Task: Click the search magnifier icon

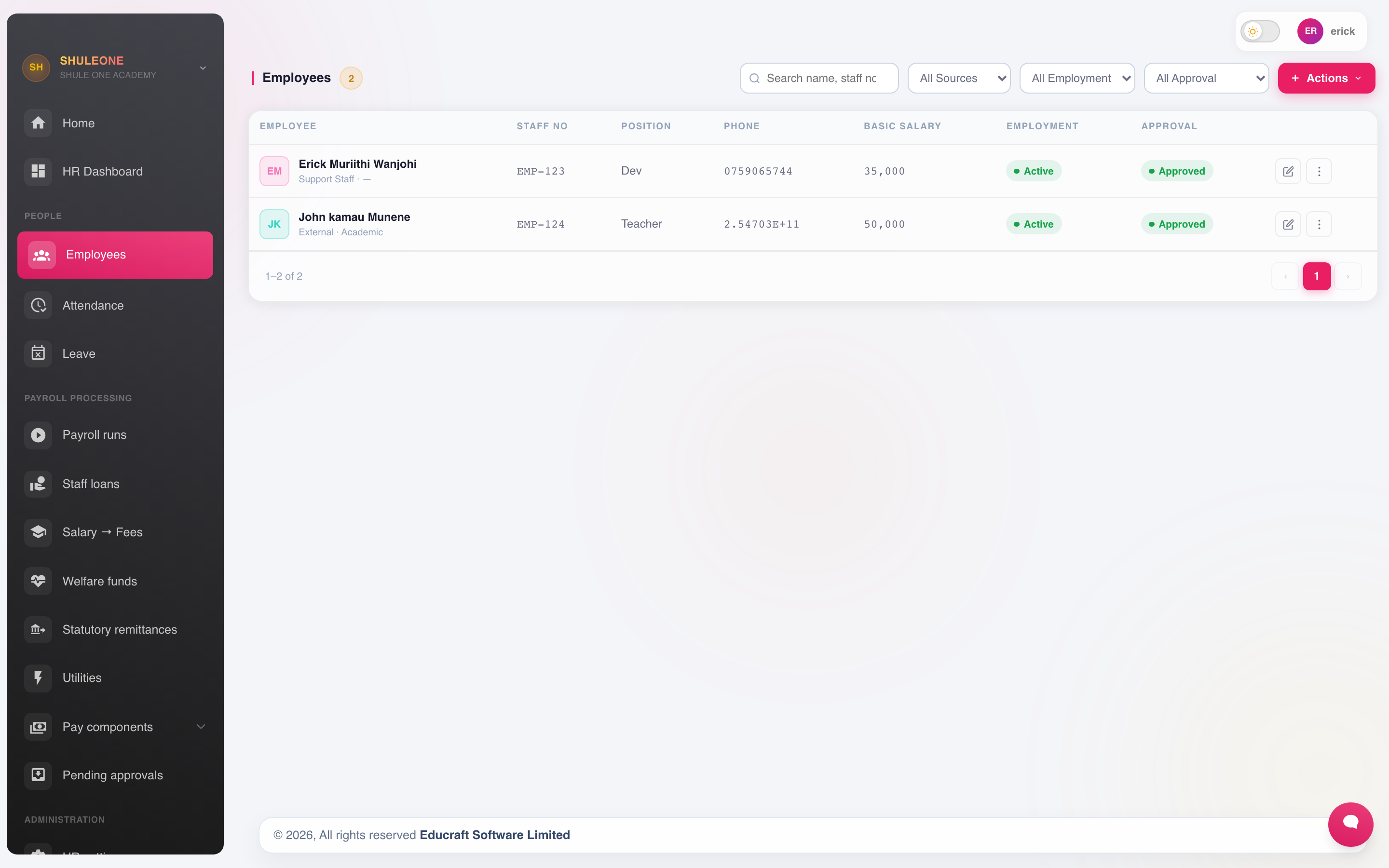Action: click(x=754, y=79)
